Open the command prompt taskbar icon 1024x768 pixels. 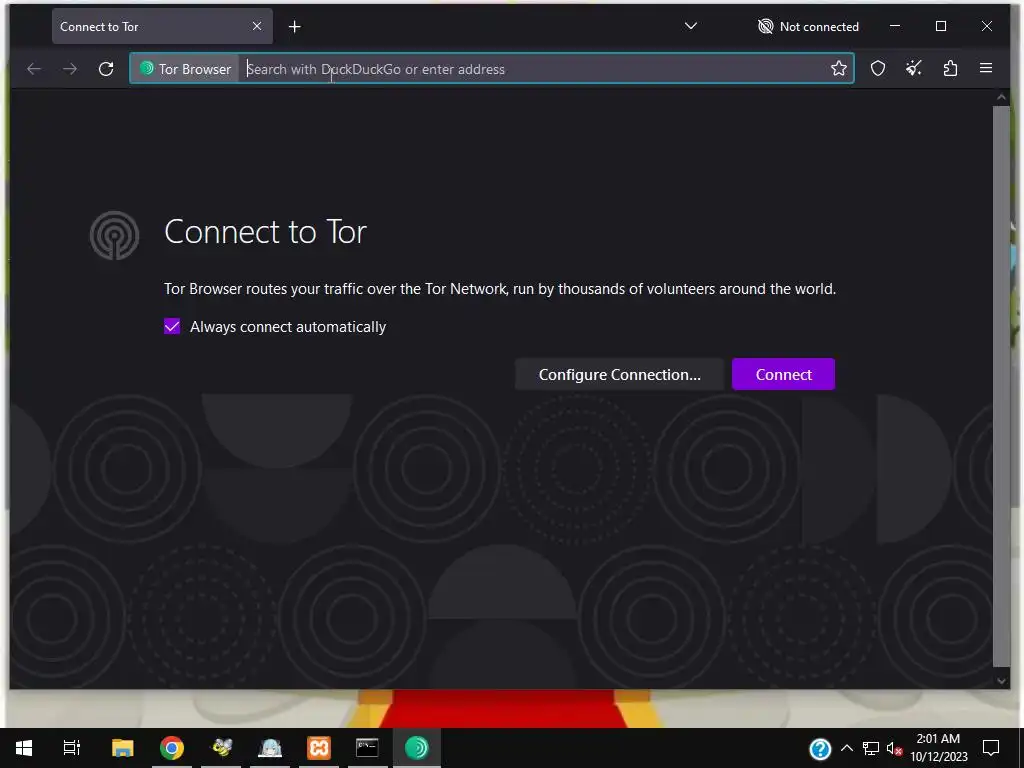[367, 748]
